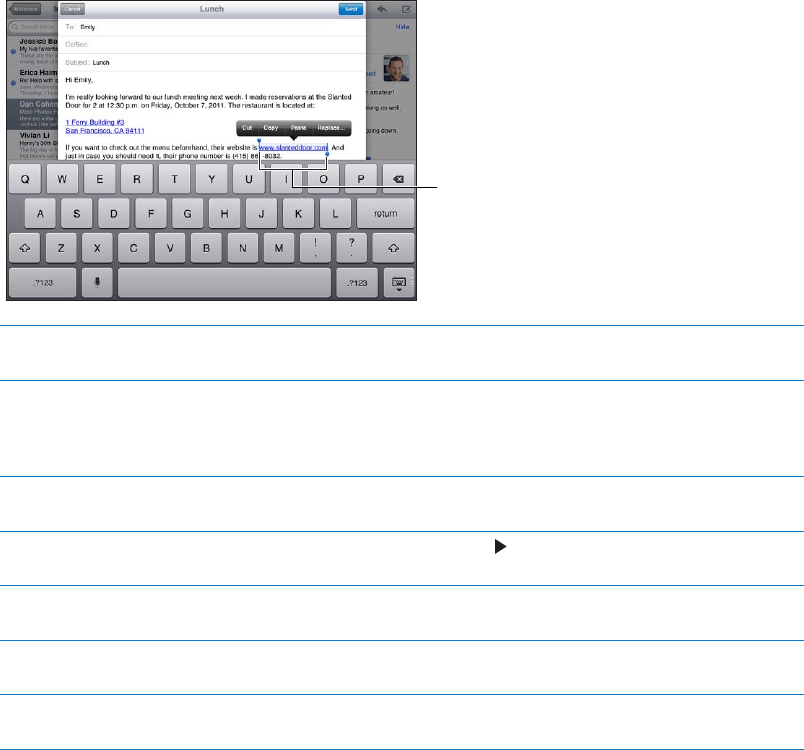Tap the V key
The image size is (804, 750).
point(170,248)
